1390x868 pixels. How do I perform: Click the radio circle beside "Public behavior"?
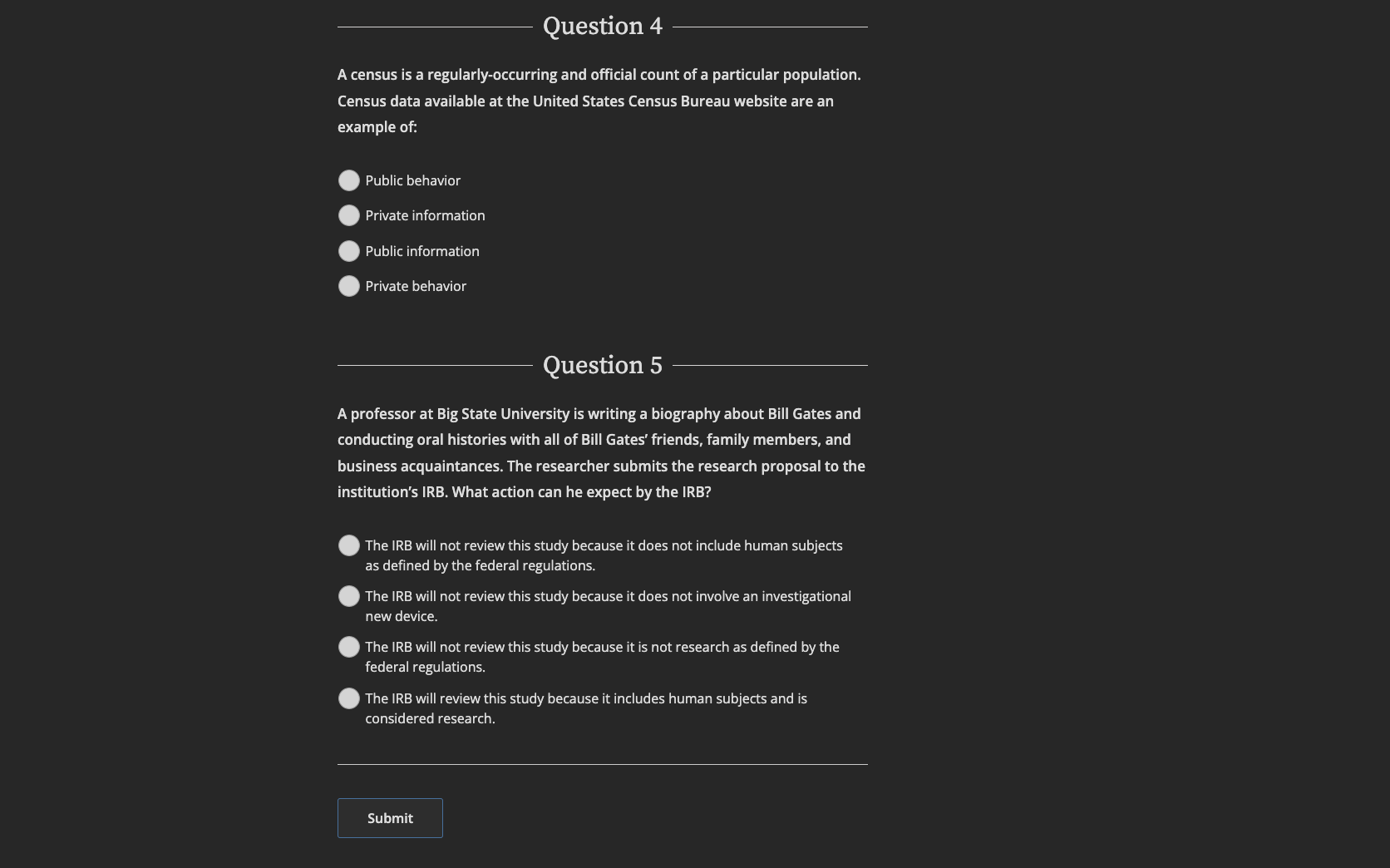pyautogui.click(x=349, y=180)
